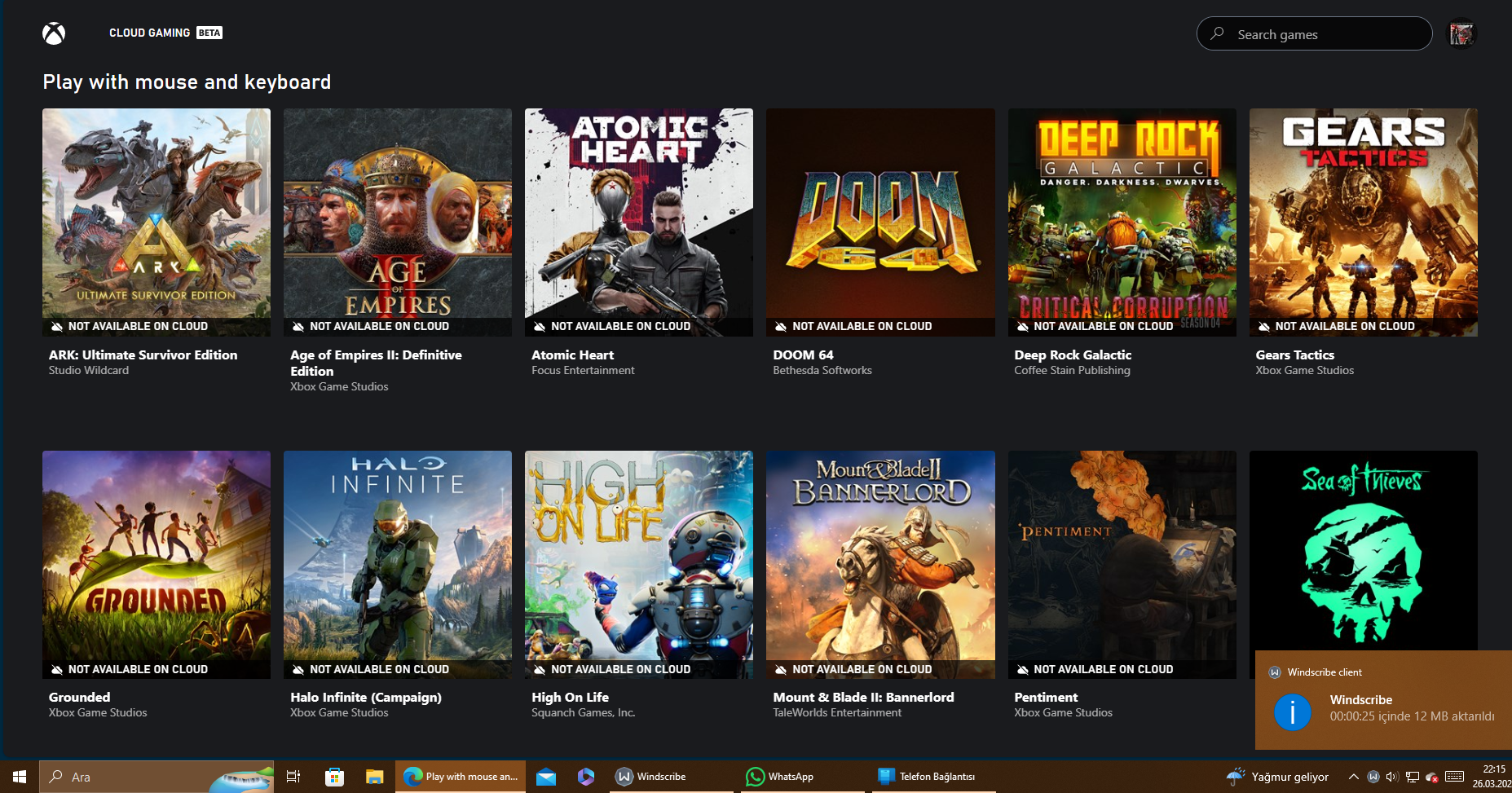This screenshot has height=793, width=1512.
Task: Click the Mount & Blade II: Bannerlord title
Action: [863, 697]
